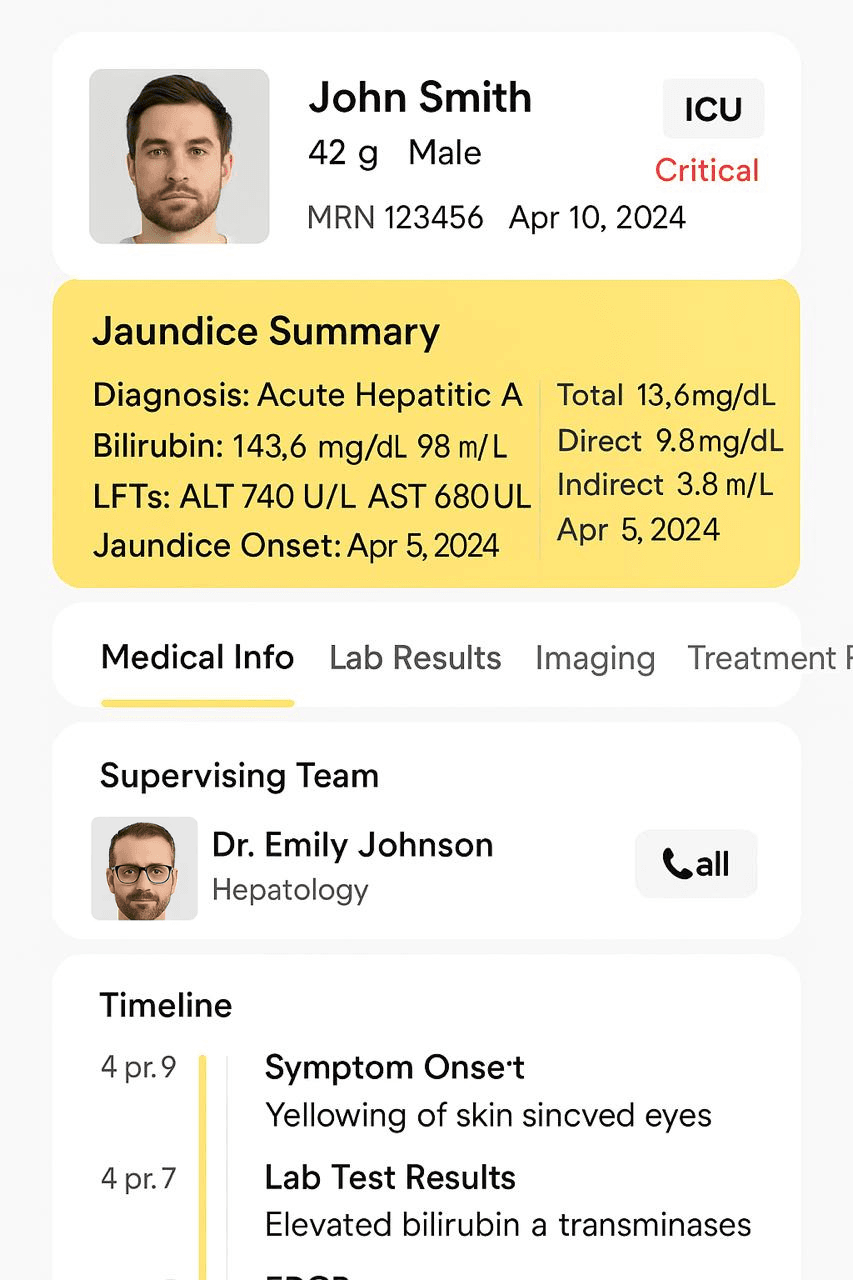Open the Lab Test Results timeline entry
Viewport: 853px width, 1280px height.
pos(390,1177)
